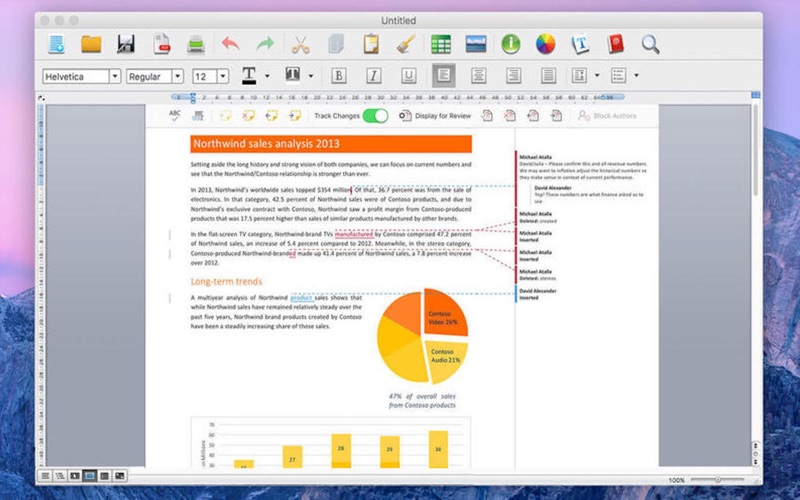800x500 pixels.
Task: Run the ABC spell check in the review bar
Action: (174, 116)
